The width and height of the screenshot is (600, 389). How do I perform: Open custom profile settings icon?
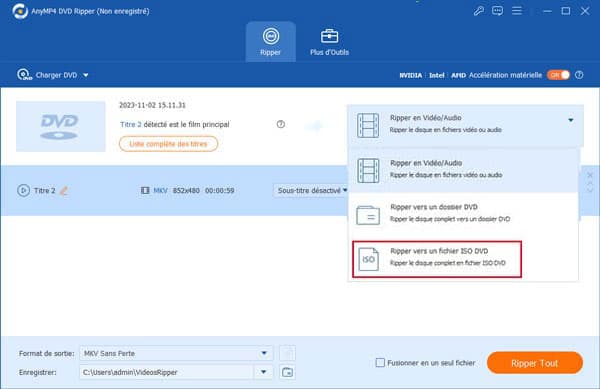click(x=287, y=353)
